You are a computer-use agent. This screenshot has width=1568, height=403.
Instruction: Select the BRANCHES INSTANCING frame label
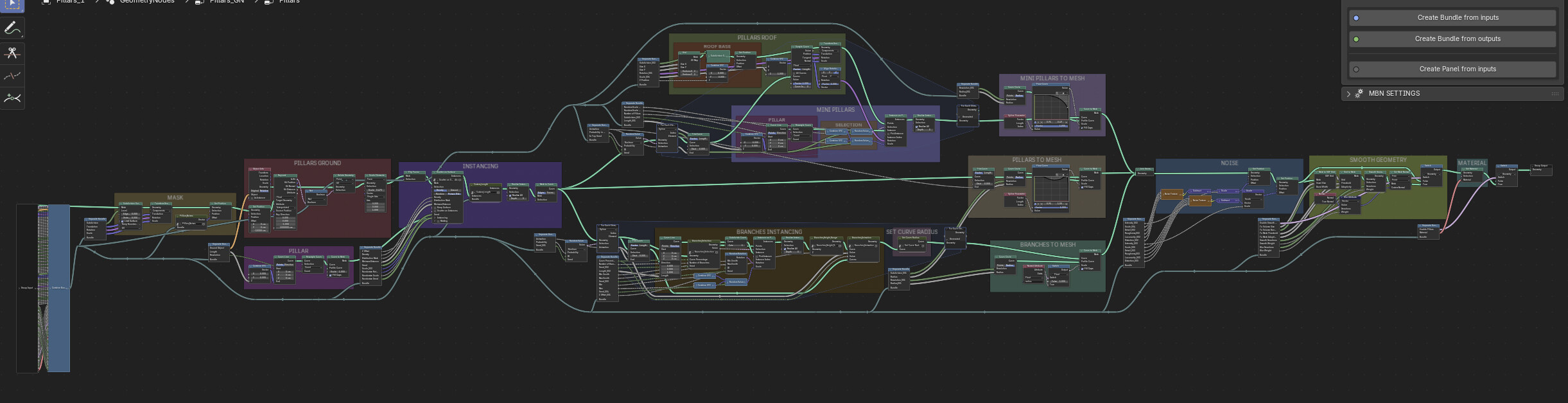click(x=769, y=232)
